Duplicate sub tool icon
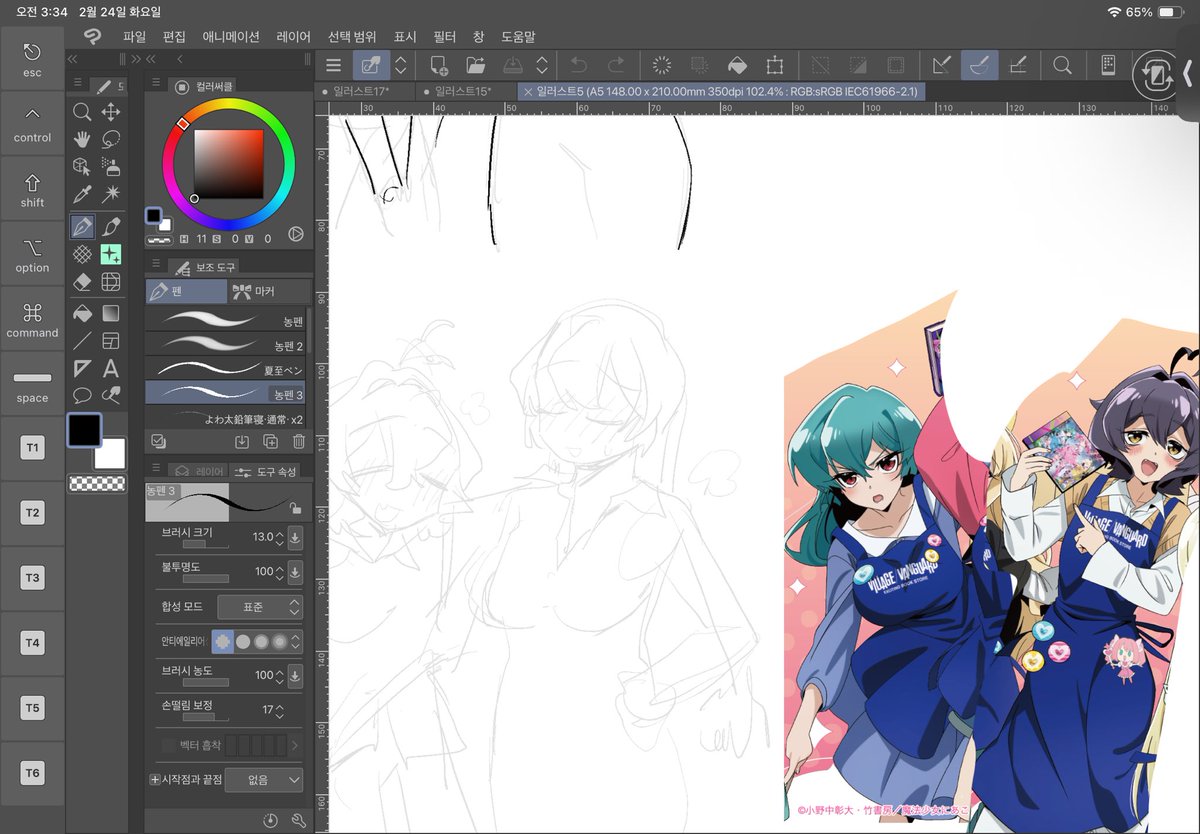The image size is (1200, 834). point(270,441)
